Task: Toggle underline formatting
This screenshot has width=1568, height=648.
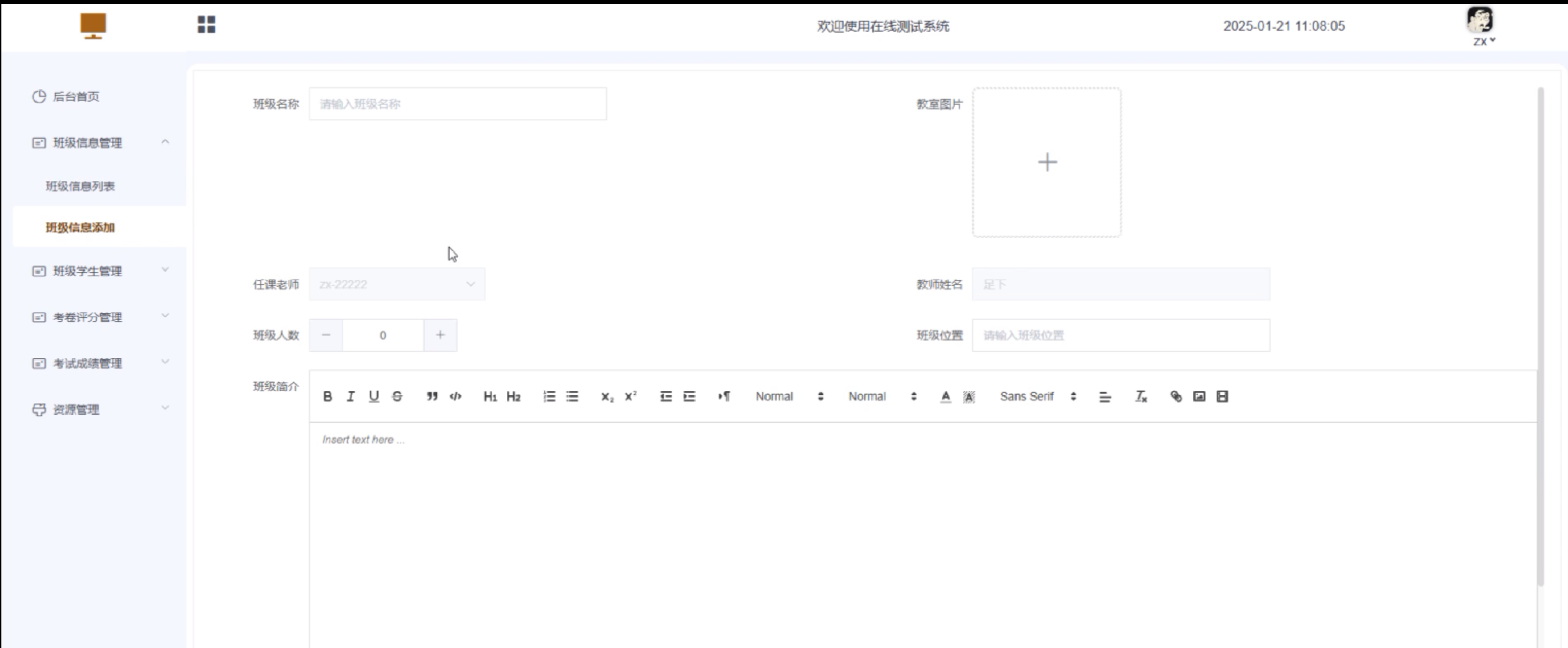Action: point(374,397)
